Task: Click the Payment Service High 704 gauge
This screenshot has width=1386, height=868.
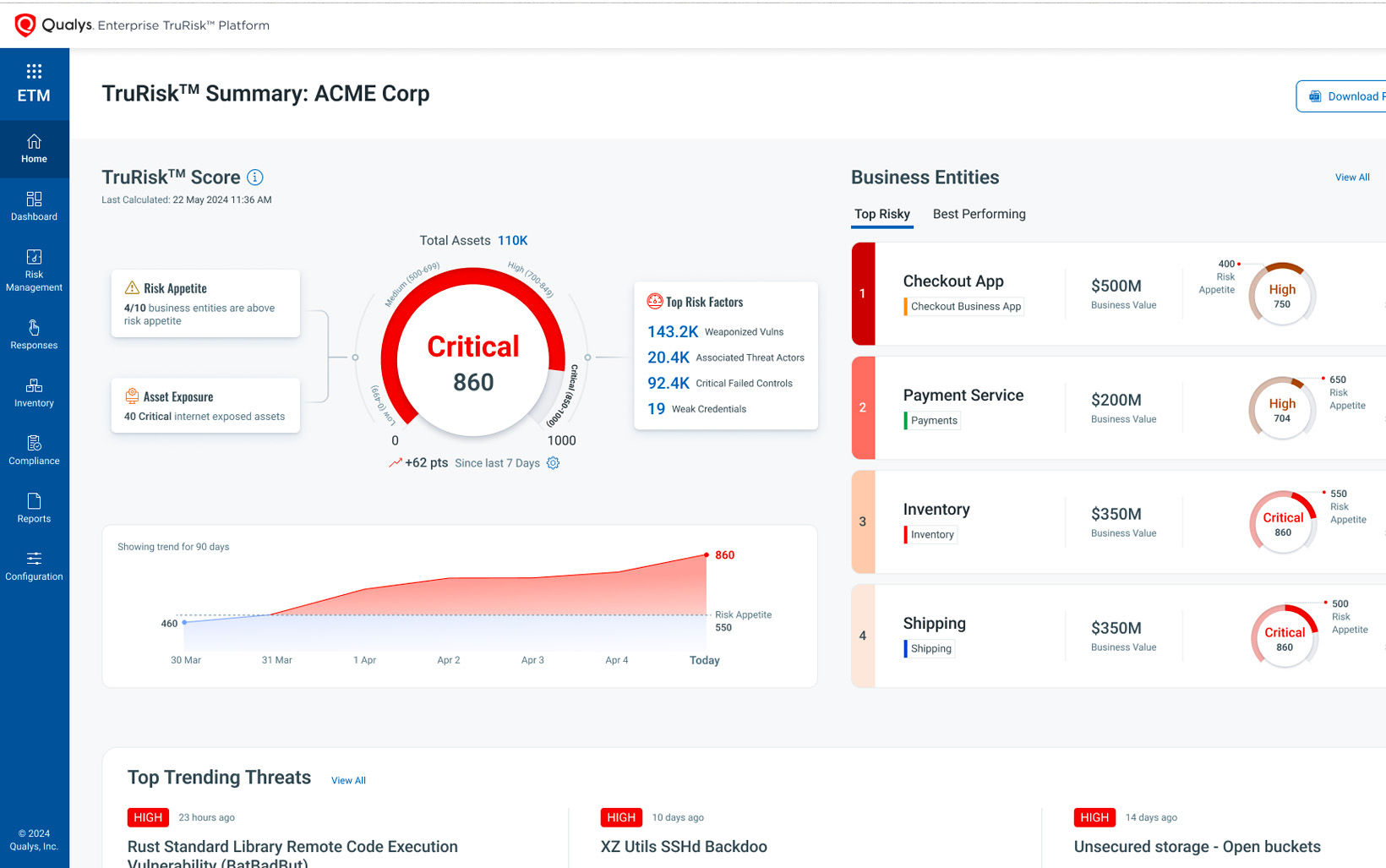Action: pos(1282,408)
